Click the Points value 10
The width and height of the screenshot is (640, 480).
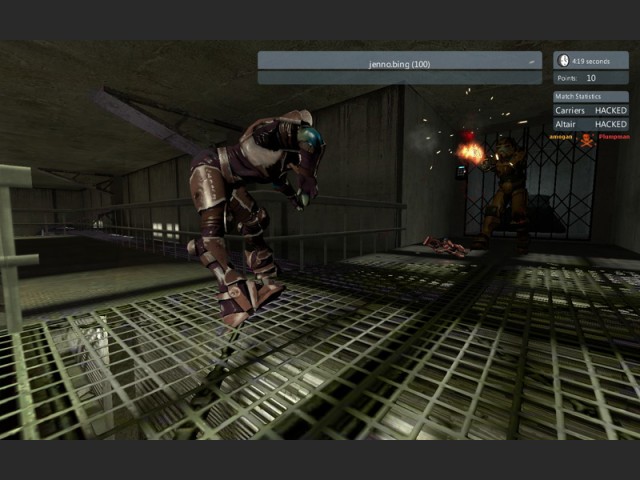coord(591,78)
